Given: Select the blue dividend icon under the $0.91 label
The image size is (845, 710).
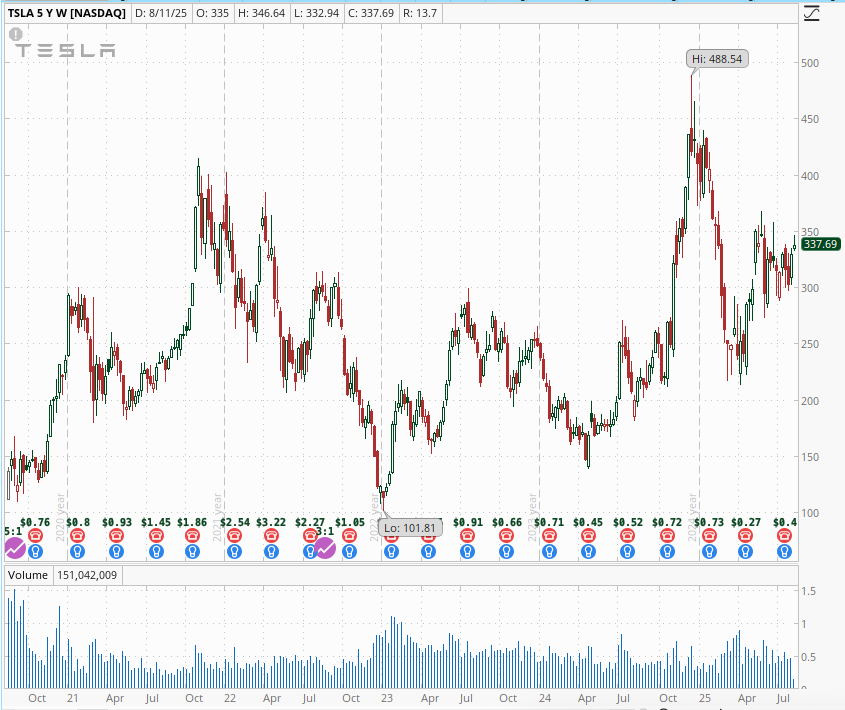Looking at the screenshot, I should (x=466, y=551).
